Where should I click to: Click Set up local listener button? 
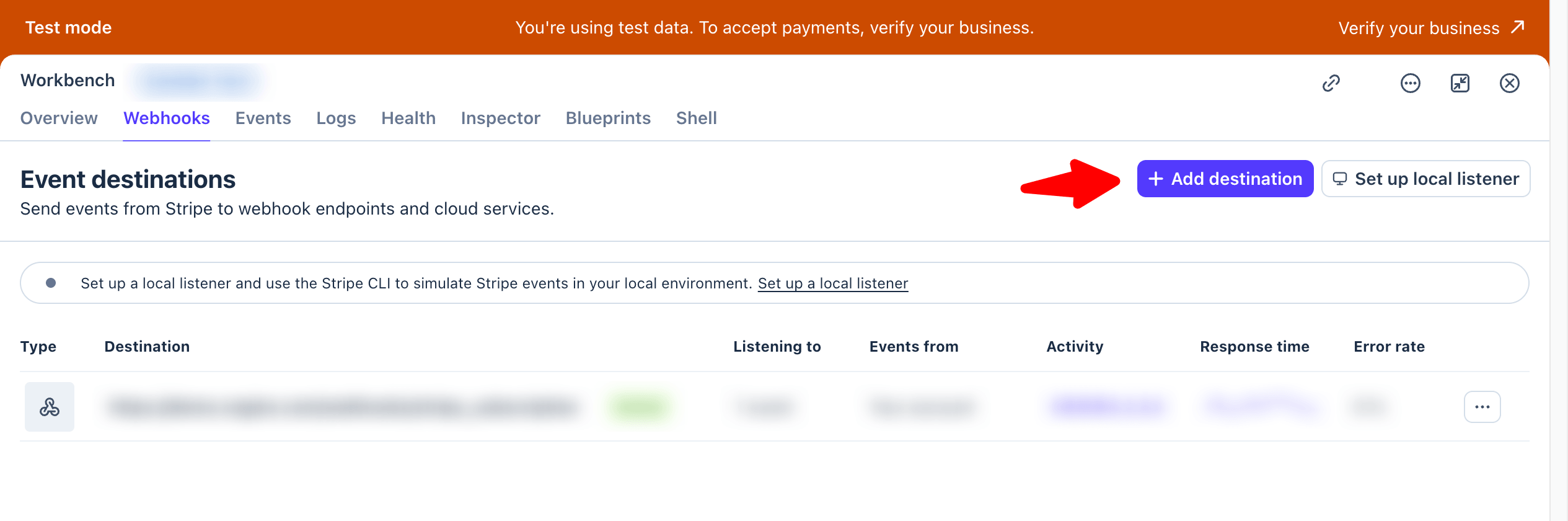pos(1425,179)
